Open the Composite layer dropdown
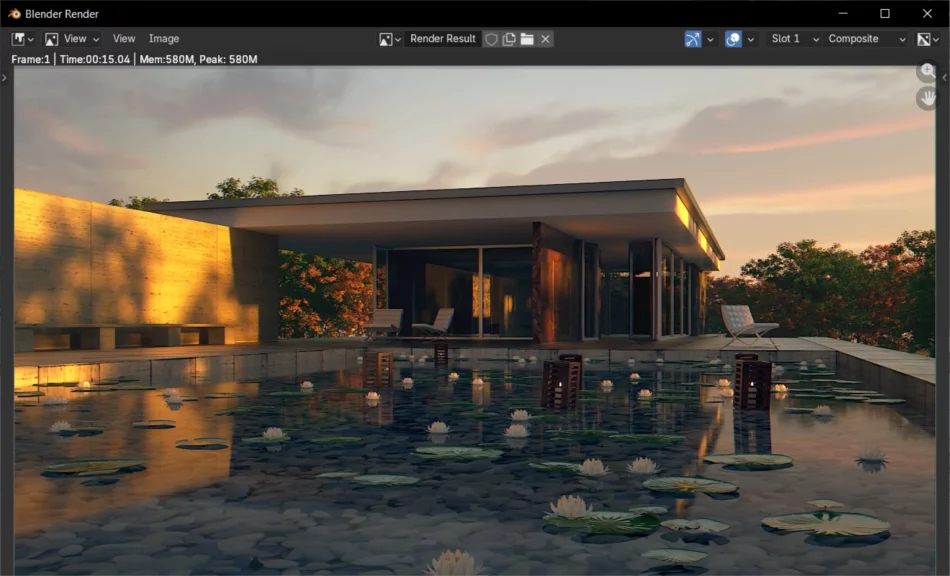The image size is (950, 576). click(x=866, y=39)
